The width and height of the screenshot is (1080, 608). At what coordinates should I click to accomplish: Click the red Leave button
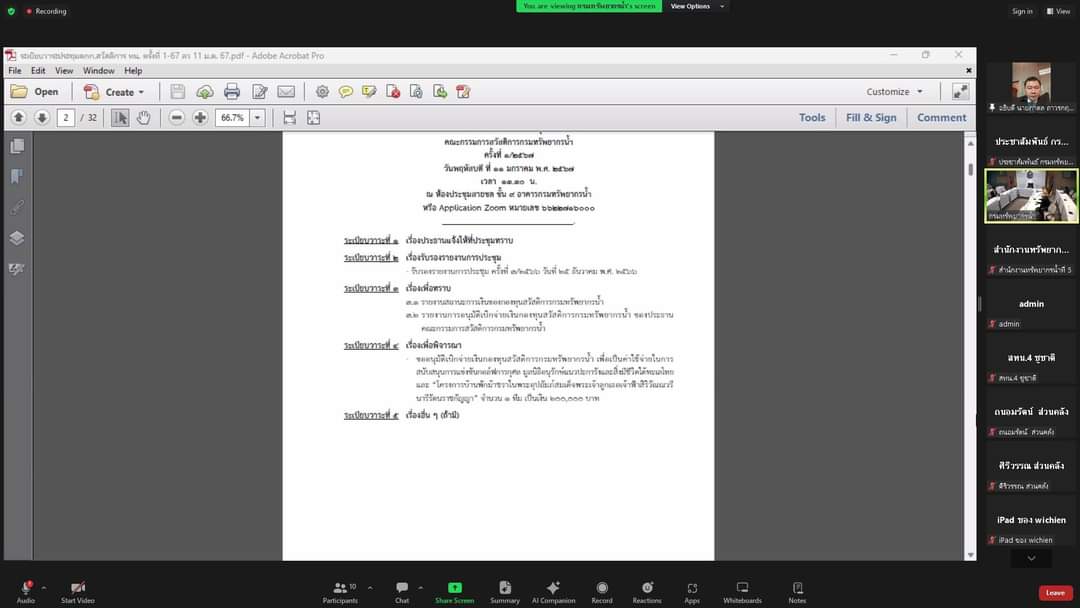point(1055,593)
